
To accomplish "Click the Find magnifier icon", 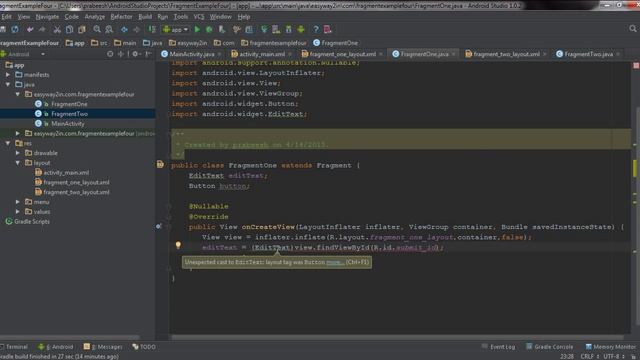I will pyautogui.click(x=97, y=29).
